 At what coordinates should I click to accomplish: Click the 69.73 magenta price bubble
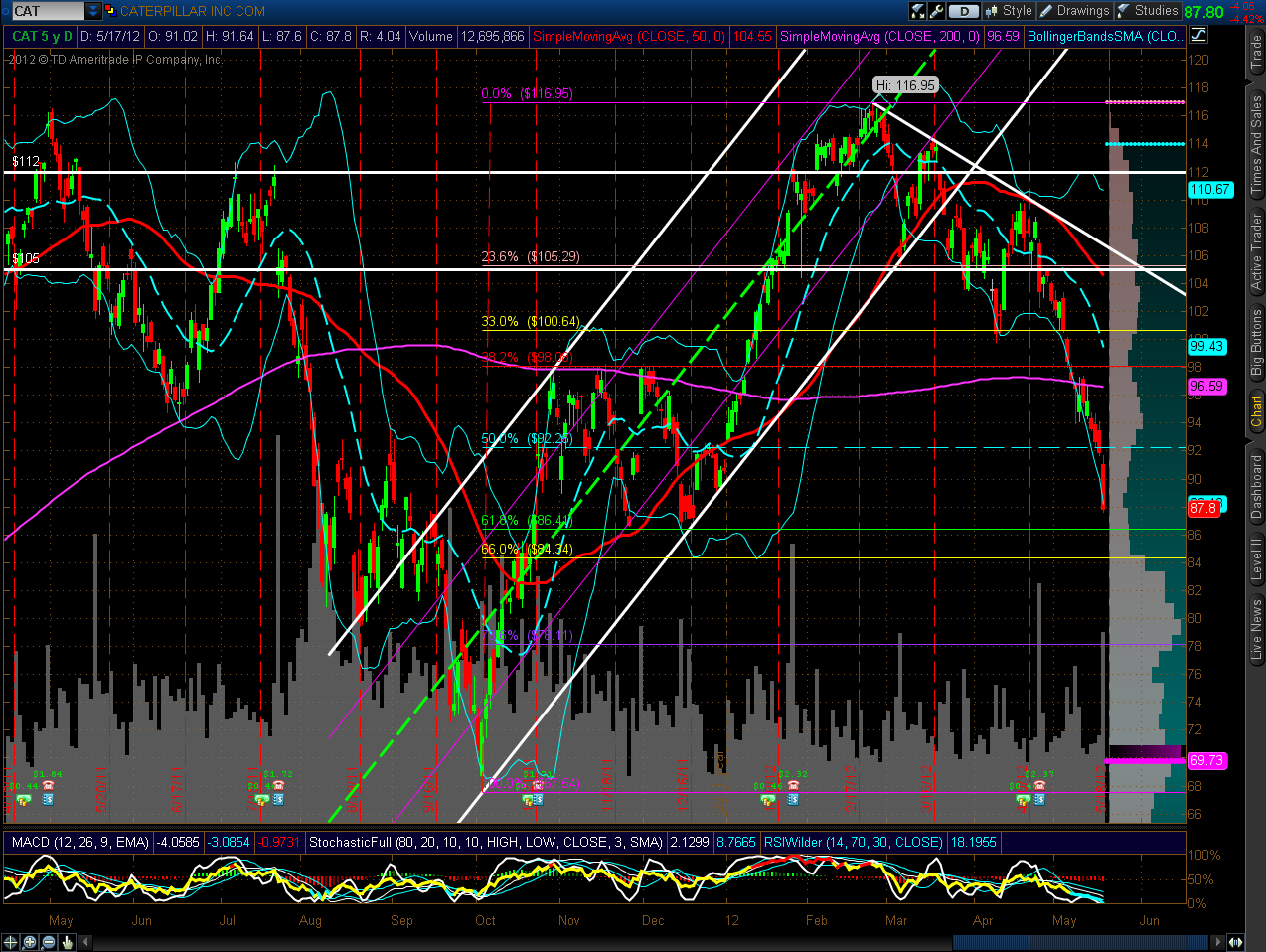pyautogui.click(x=1207, y=760)
